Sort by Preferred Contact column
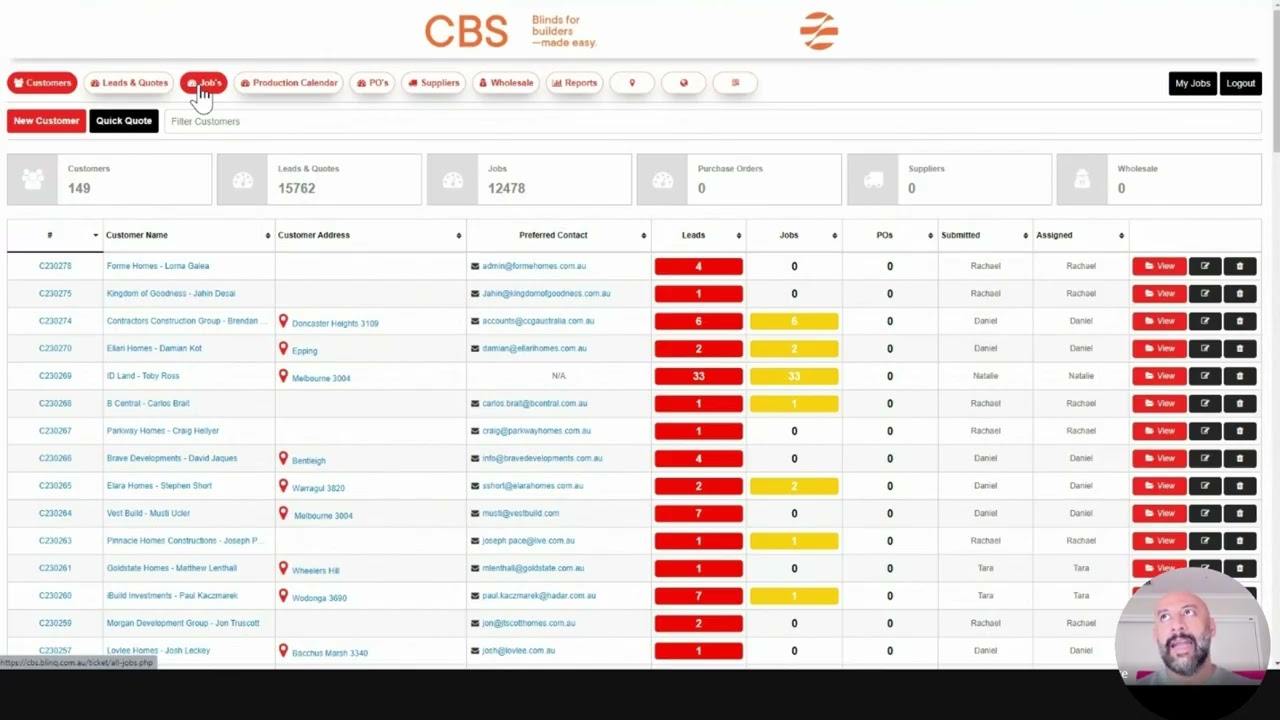The height and width of the screenshot is (720, 1280). [643, 235]
